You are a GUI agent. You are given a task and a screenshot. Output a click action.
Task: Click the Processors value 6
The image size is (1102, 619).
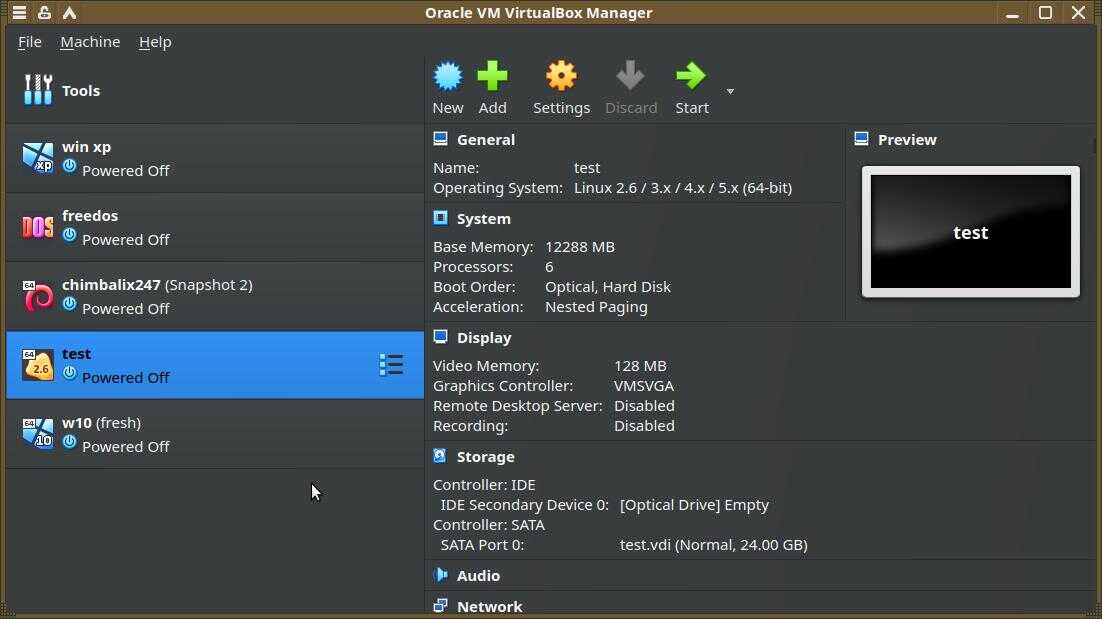pos(549,267)
